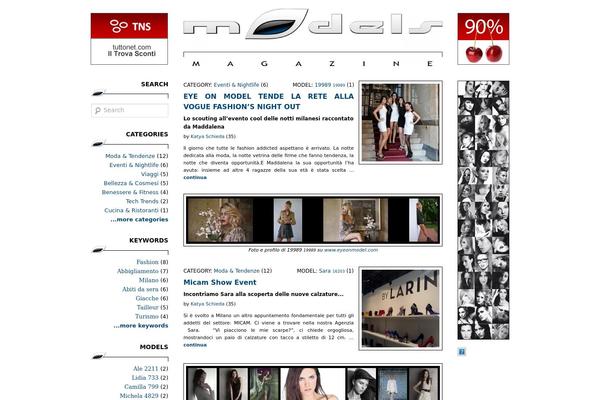Viewport: 600px width, 400px height.
Task: Open the Eventi & Nightlife category in sidebar
Action: click(134, 165)
